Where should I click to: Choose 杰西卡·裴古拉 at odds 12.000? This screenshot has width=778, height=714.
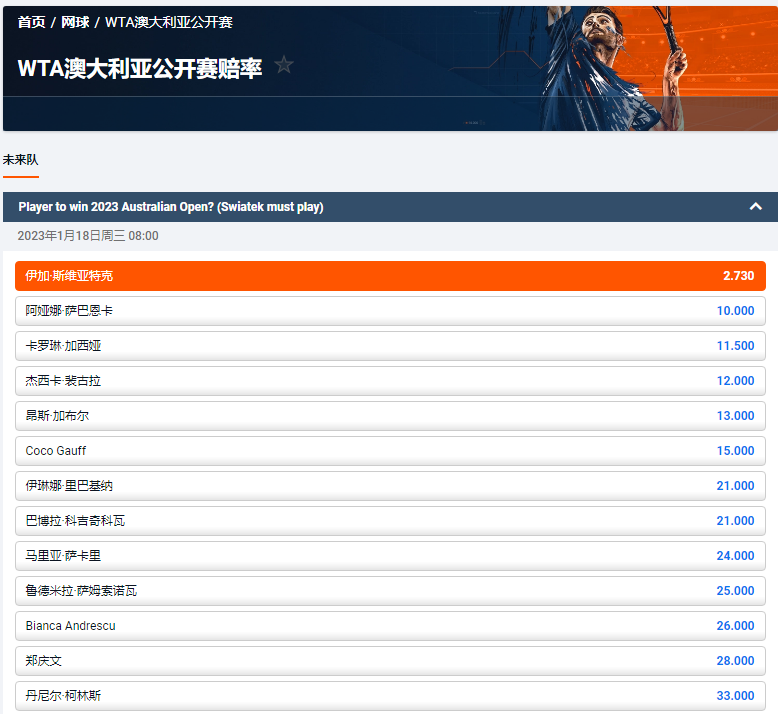(390, 381)
